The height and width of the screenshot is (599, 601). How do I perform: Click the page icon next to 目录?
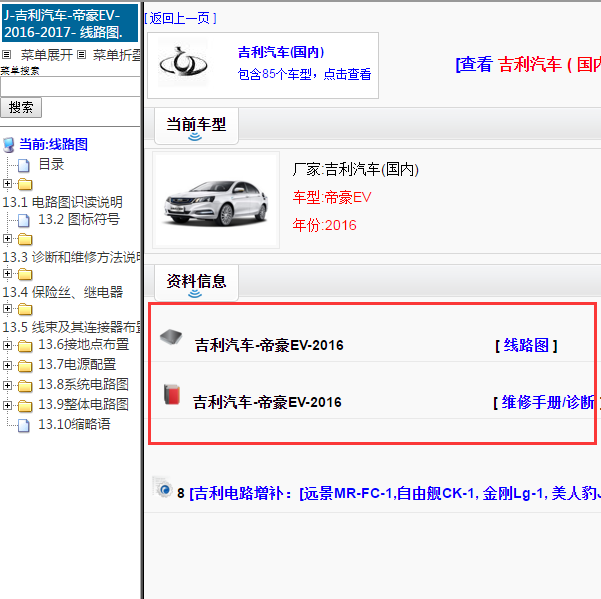pyautogui.click(x=24, y=165)
